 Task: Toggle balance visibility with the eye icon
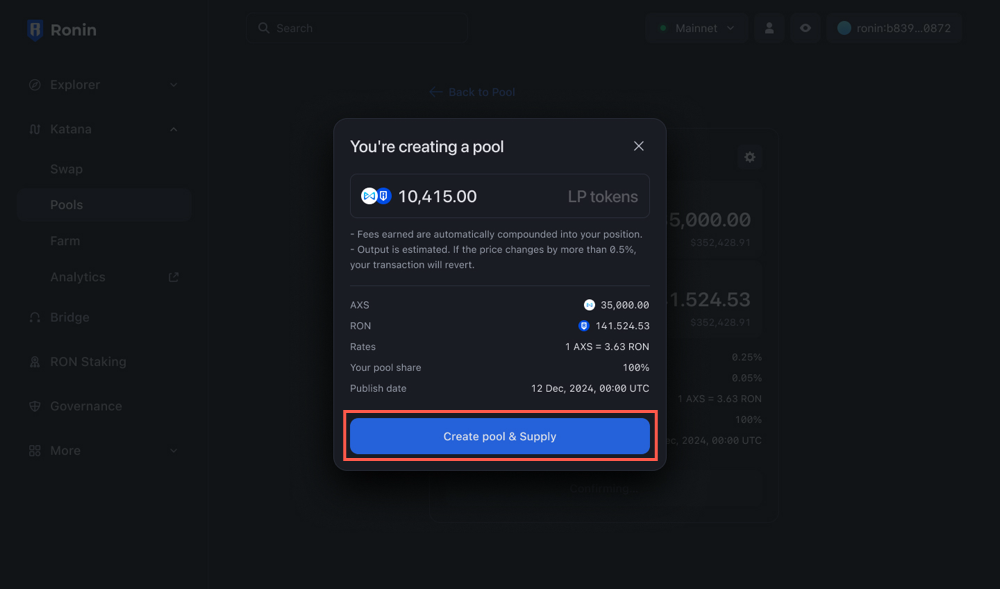point(805,27)
